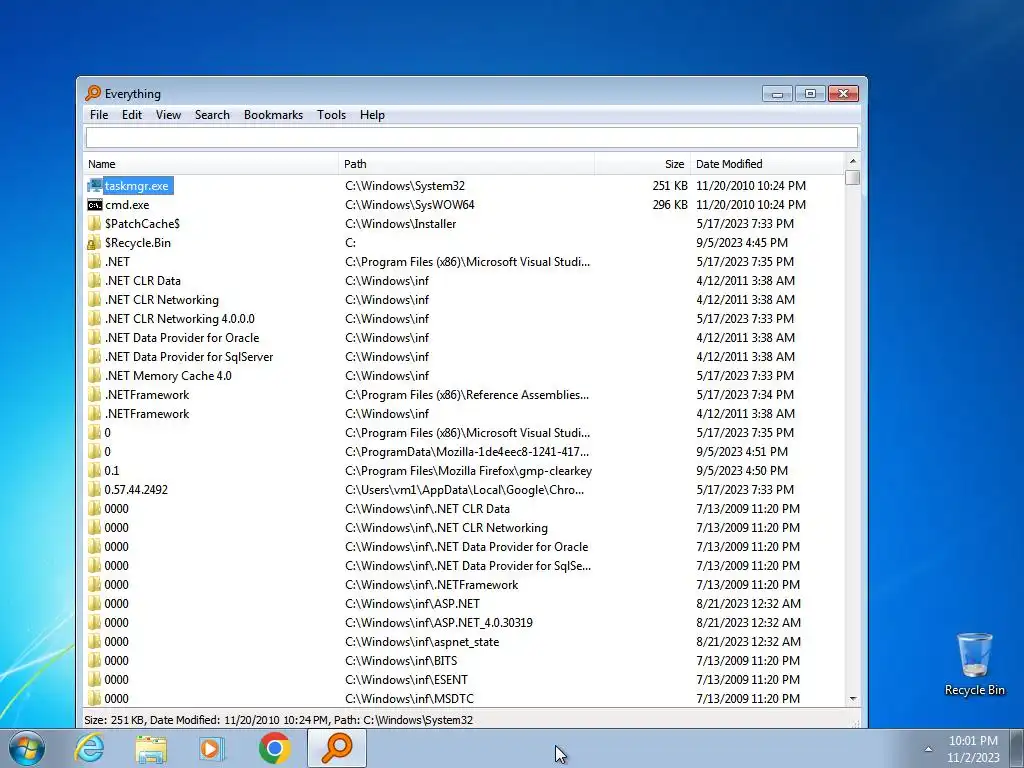Click the .NET Memory Cache 4.0 folder icon
The width and height of the screenshot is (1024, 768).
pos(95,376)
